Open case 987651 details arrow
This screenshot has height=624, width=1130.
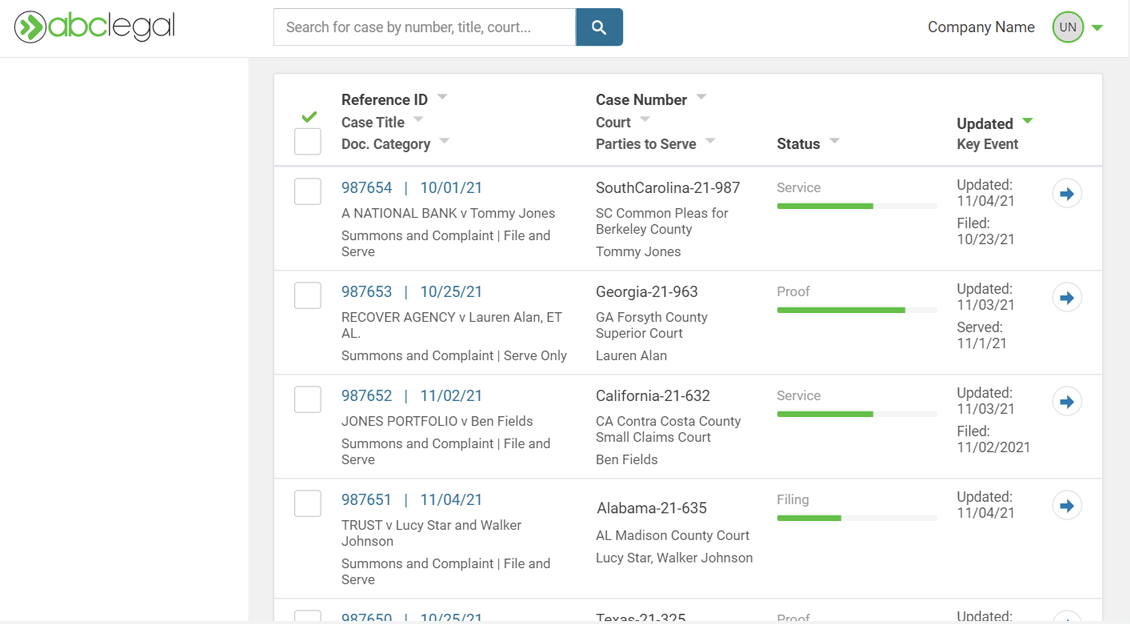coord(1067,505)
